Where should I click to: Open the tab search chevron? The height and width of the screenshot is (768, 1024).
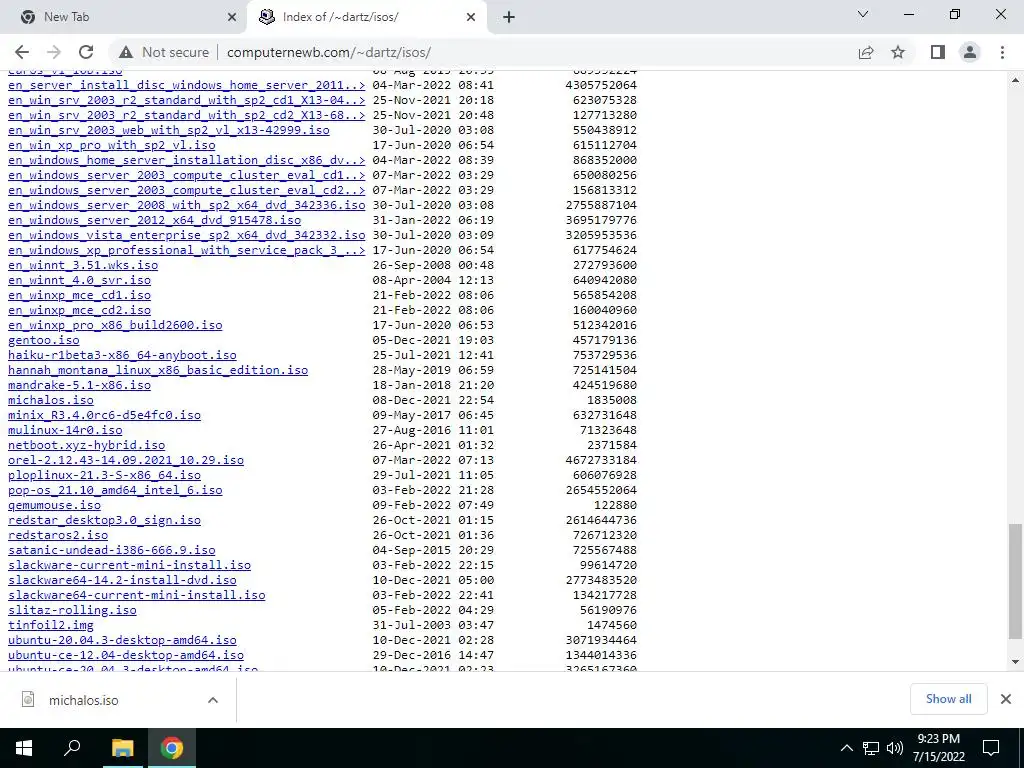863,14
